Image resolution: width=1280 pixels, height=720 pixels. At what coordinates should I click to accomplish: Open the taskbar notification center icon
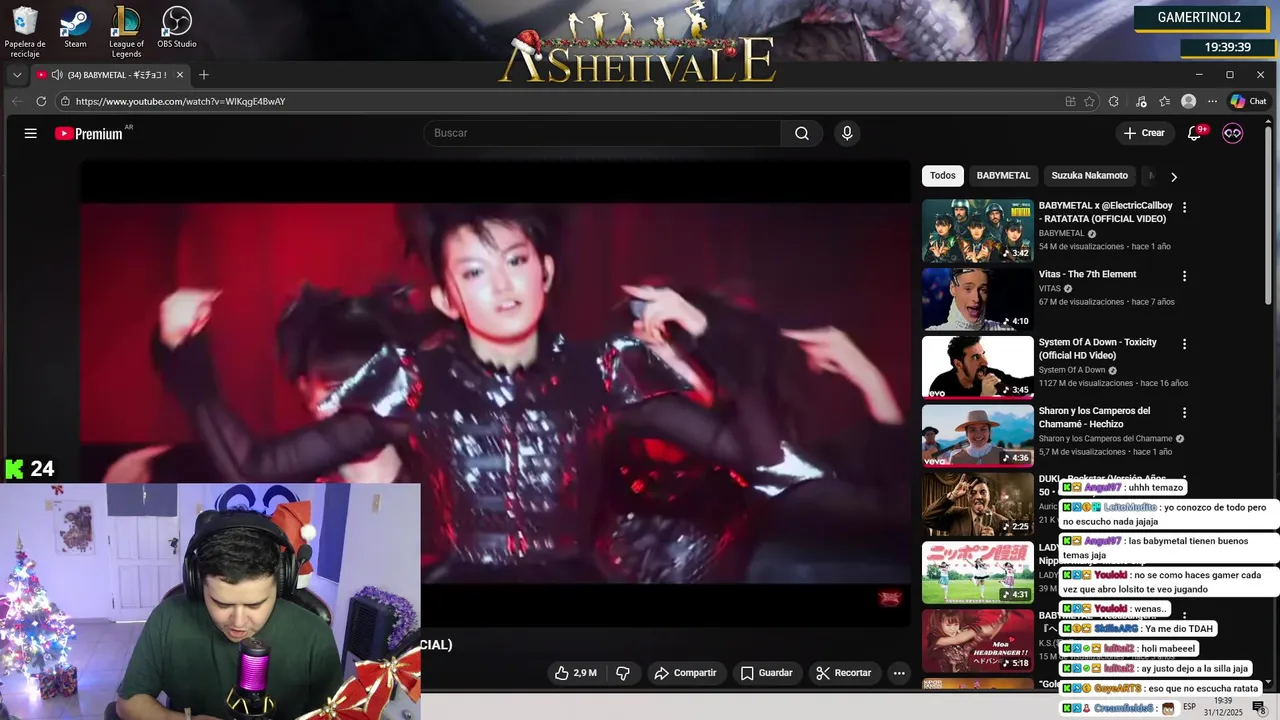[1259, 707]
